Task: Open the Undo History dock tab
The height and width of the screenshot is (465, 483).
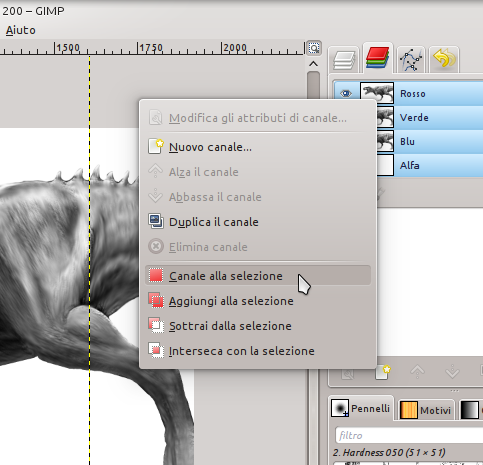Action: [444, 60]
